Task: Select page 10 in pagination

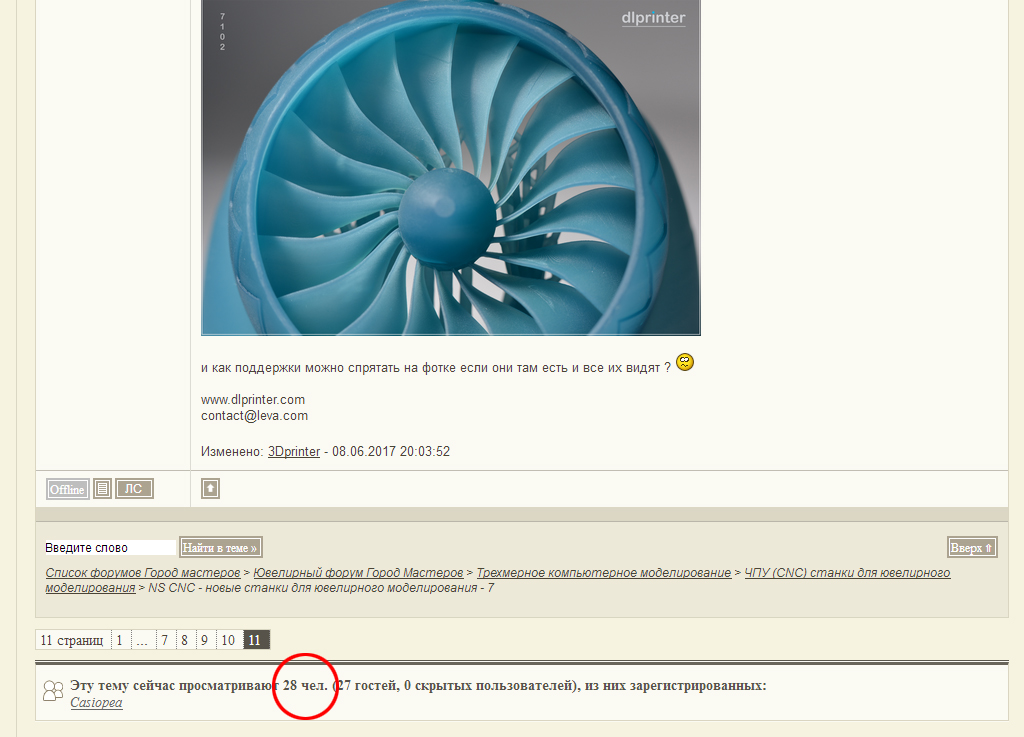Action: (x=228, y=640)
